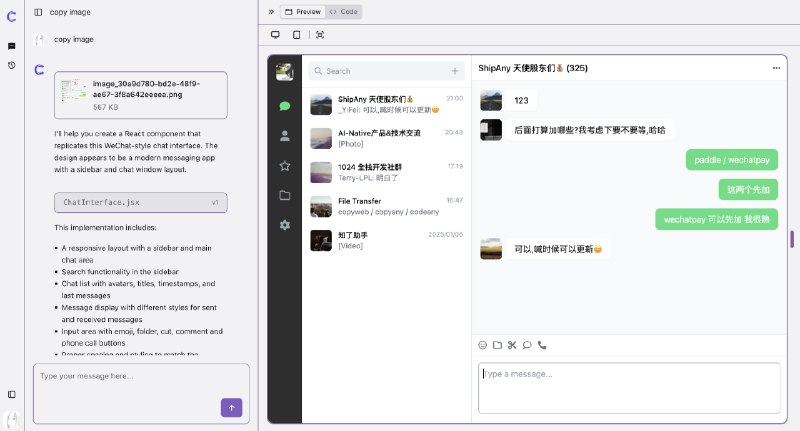Click the user avatar at bottom left
This screenshot has width=800, height=431.
pyautogui.click(x=12, y=419)
